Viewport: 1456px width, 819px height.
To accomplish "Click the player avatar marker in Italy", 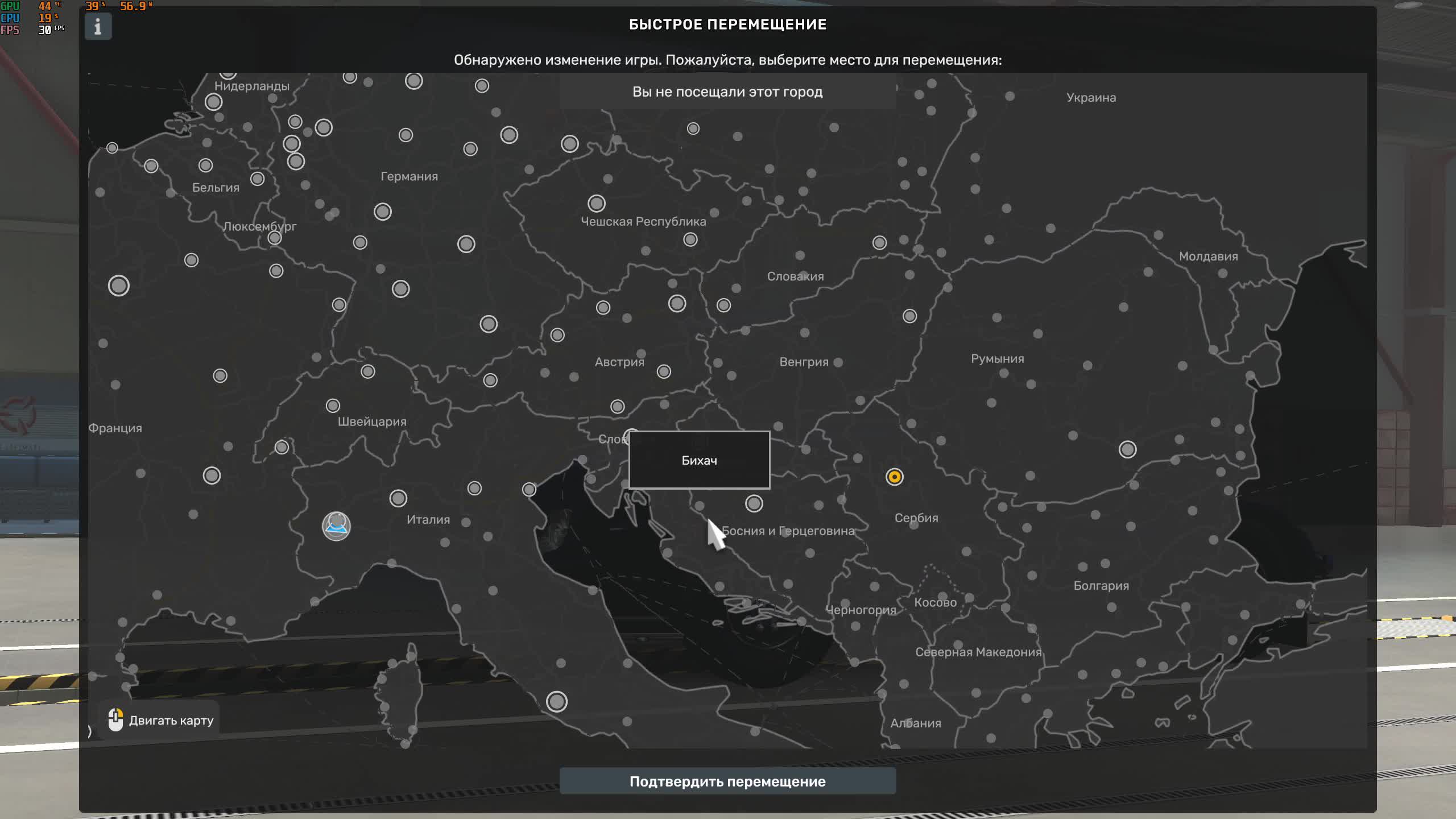I will point(336,526).
